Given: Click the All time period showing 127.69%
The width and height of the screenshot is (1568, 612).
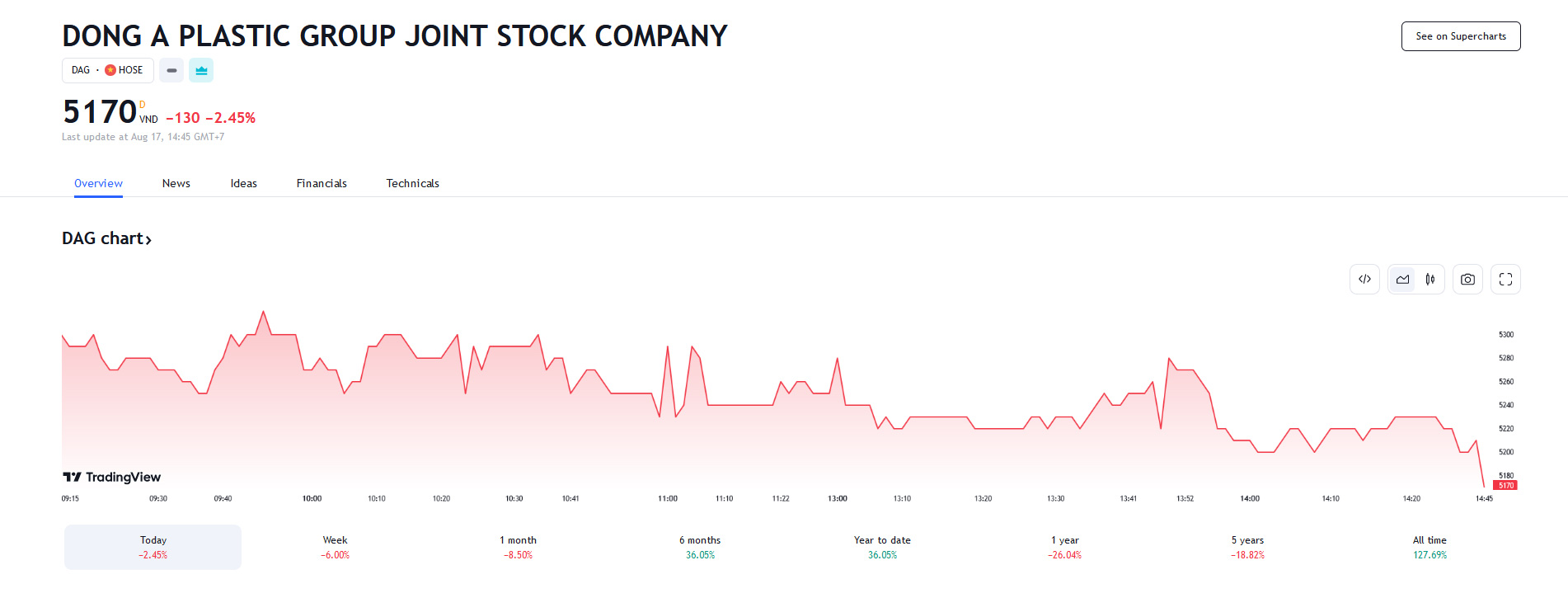Looking at the screenshot, I should pos(1429,546).
